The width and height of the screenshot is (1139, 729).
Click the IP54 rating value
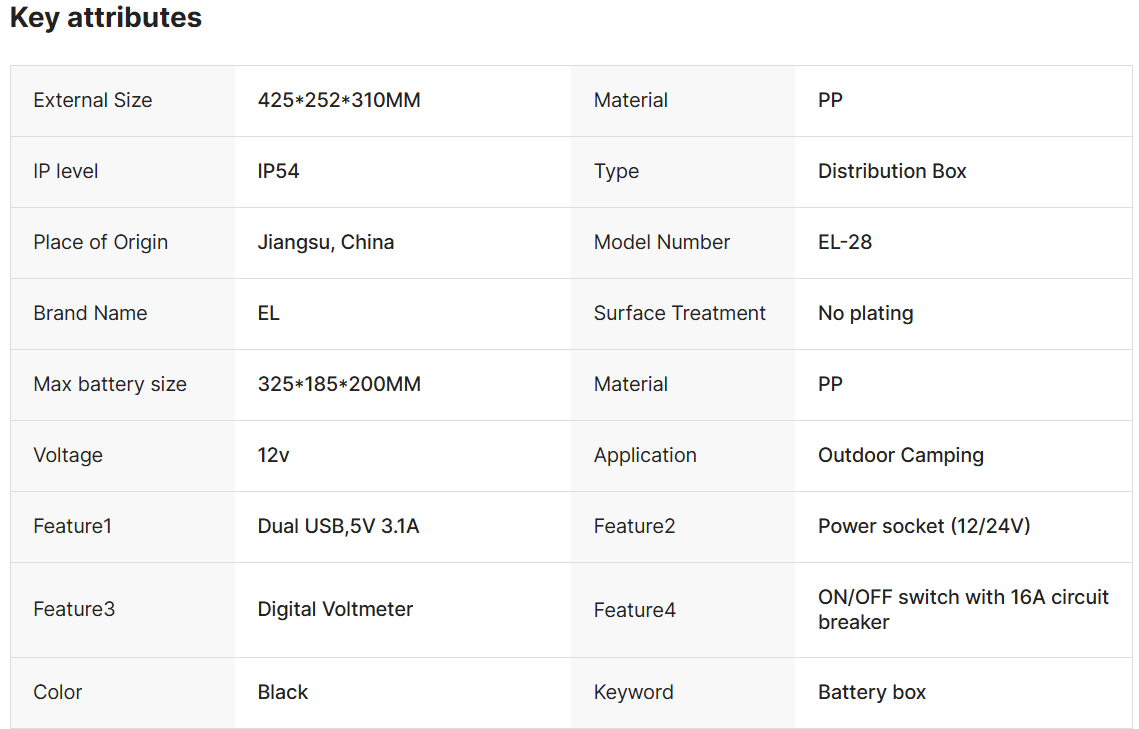pos(278,171)
